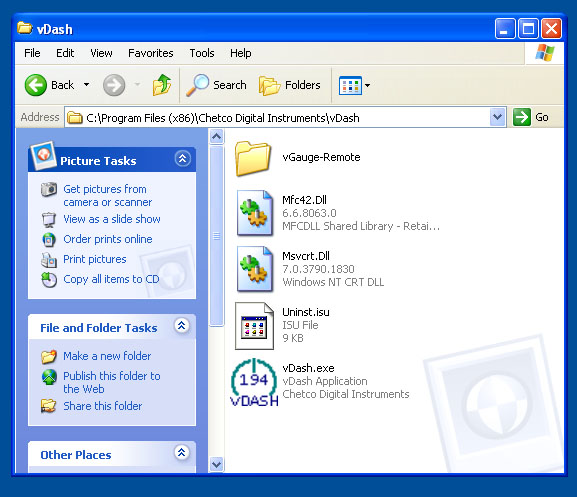Viewport: 577px width, 497px height.
Task: Select the Mfc42.Dll file icon
Action: pos(255,213)
